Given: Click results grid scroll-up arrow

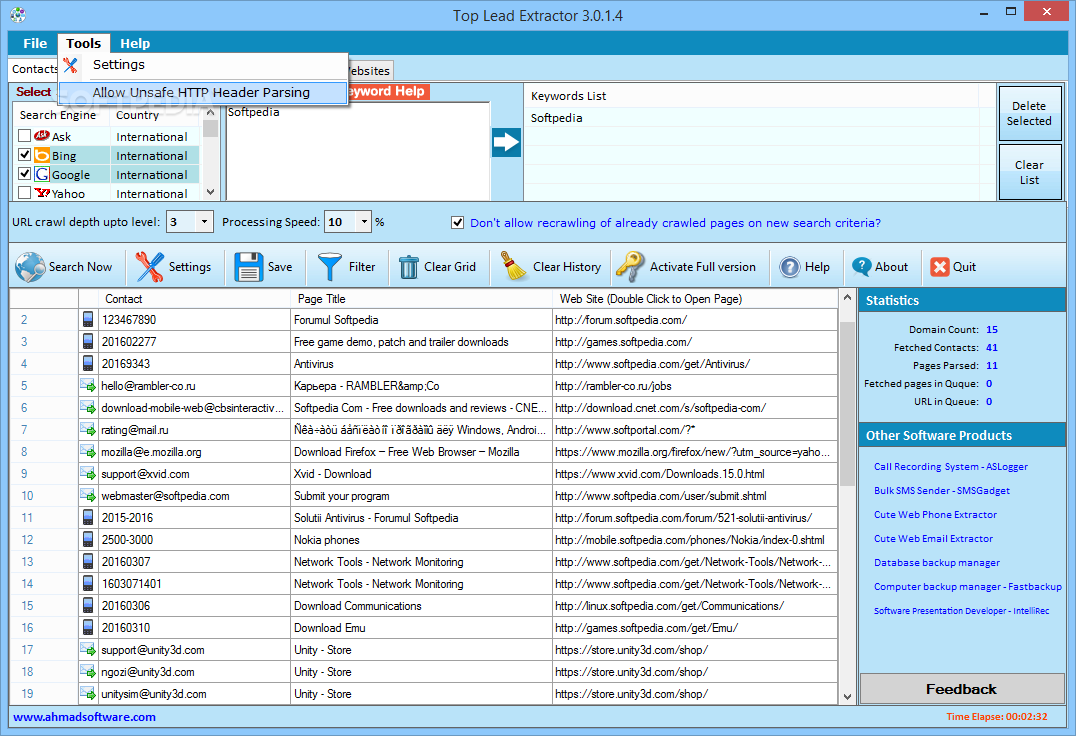Looking at the screenshot, I should tap(847, 298).
